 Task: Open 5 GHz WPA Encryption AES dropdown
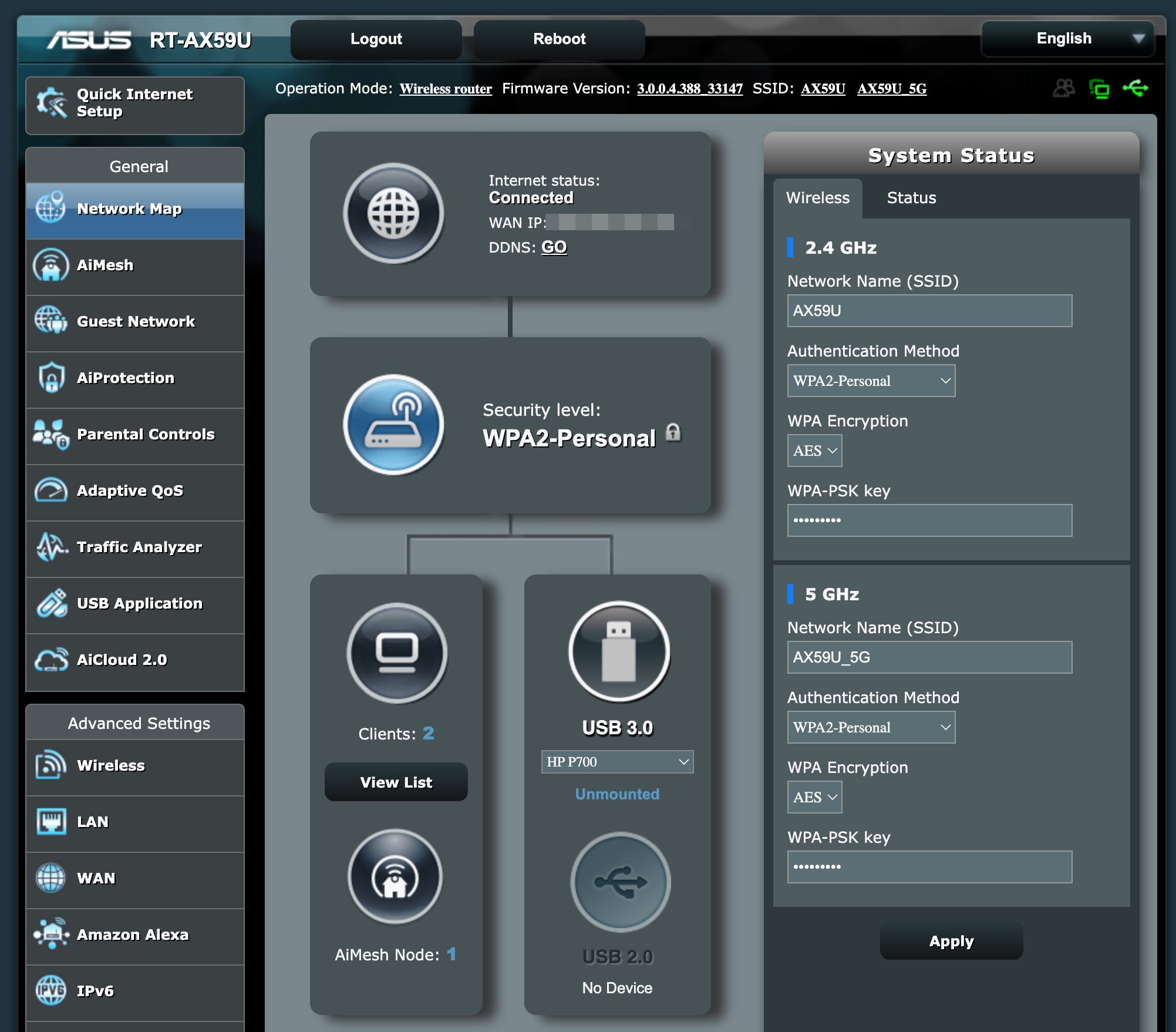[x=814, y=797]
